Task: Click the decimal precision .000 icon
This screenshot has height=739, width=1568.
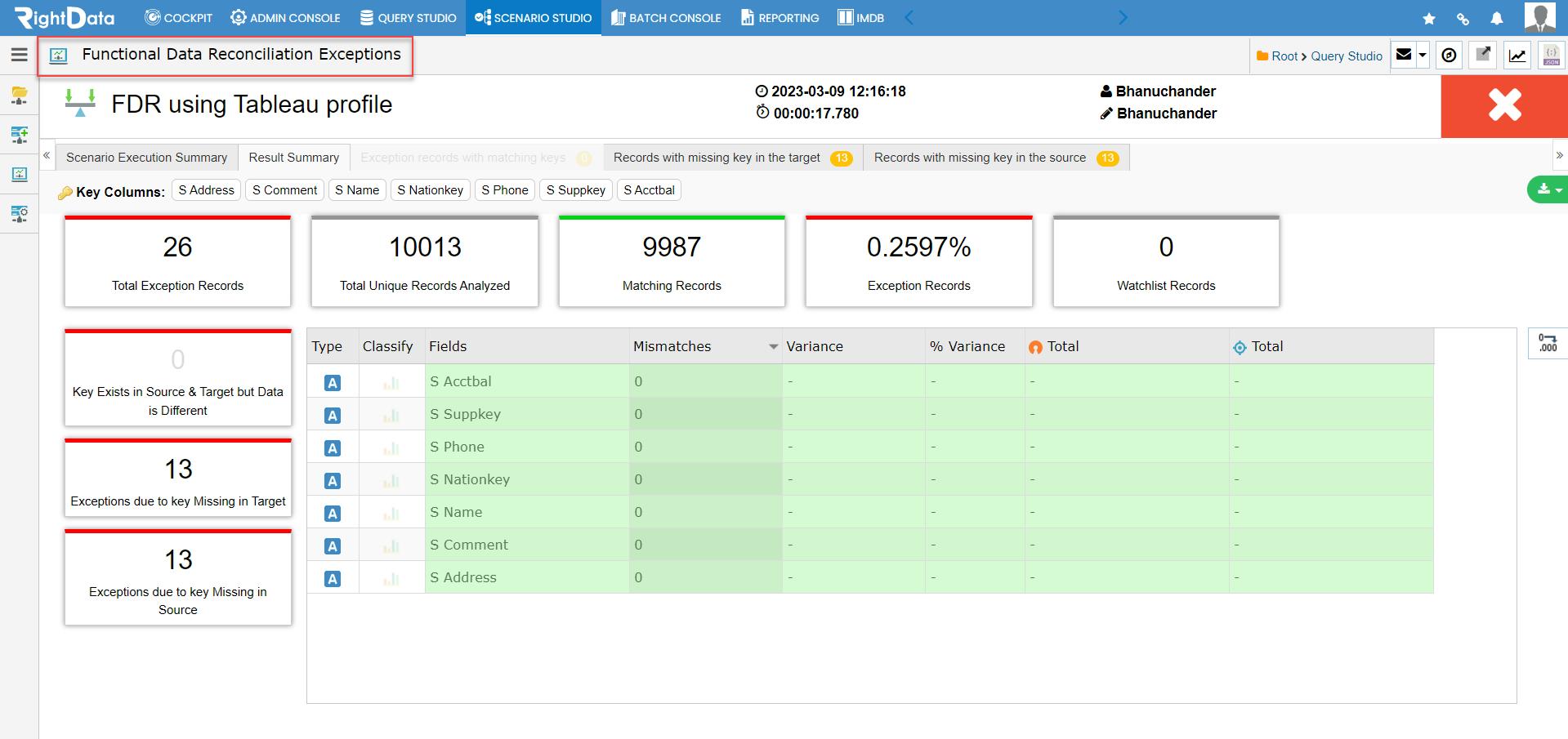Action: point(1548,343)
